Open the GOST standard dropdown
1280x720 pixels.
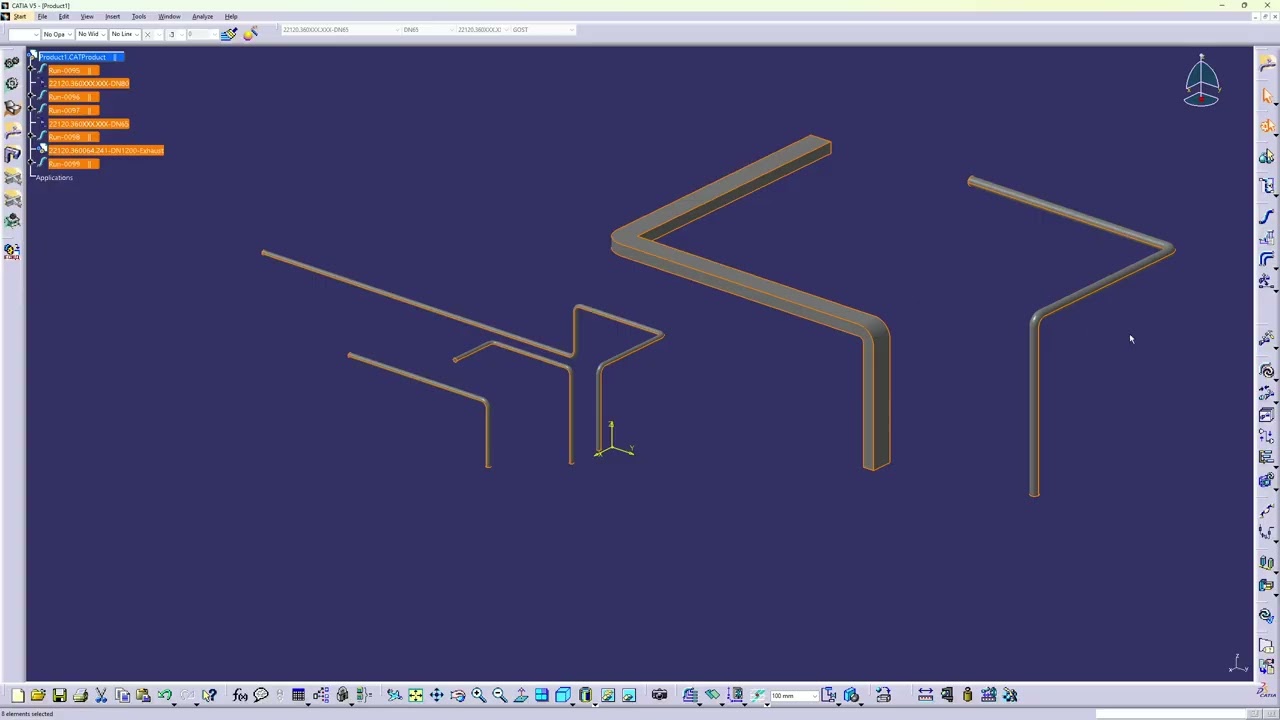point(543,30)
